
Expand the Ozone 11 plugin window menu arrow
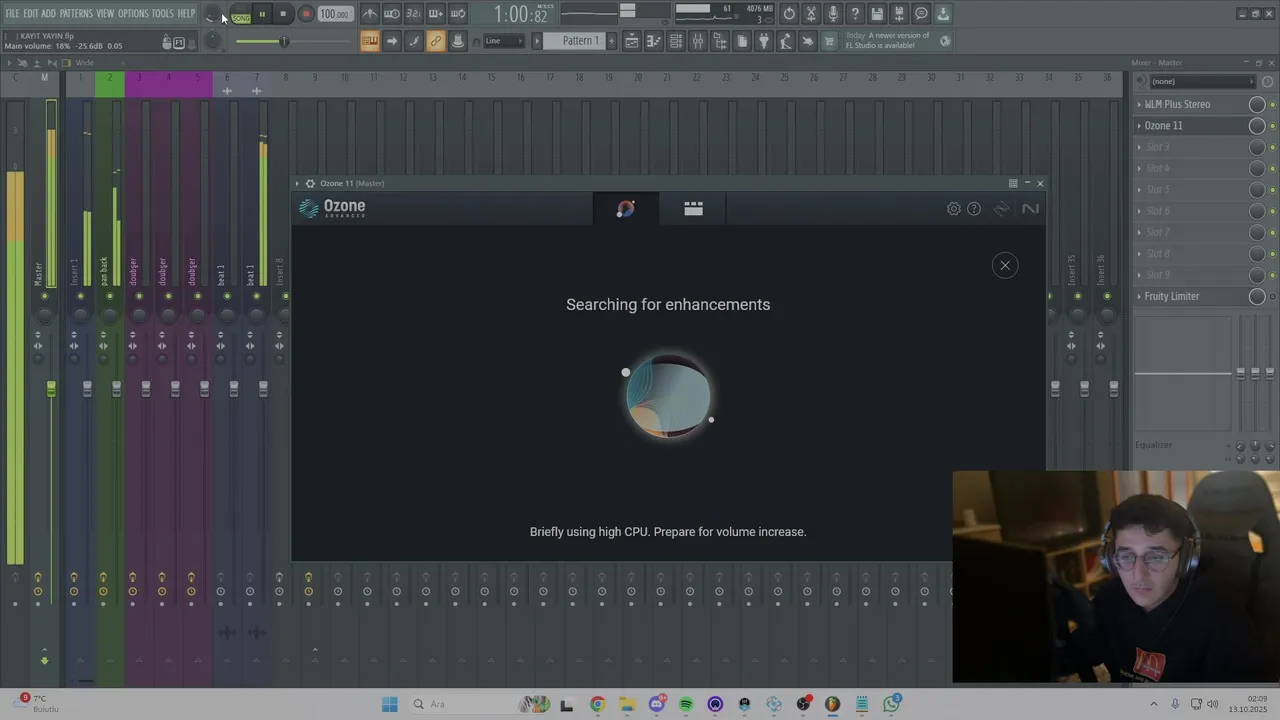[297, 183]
